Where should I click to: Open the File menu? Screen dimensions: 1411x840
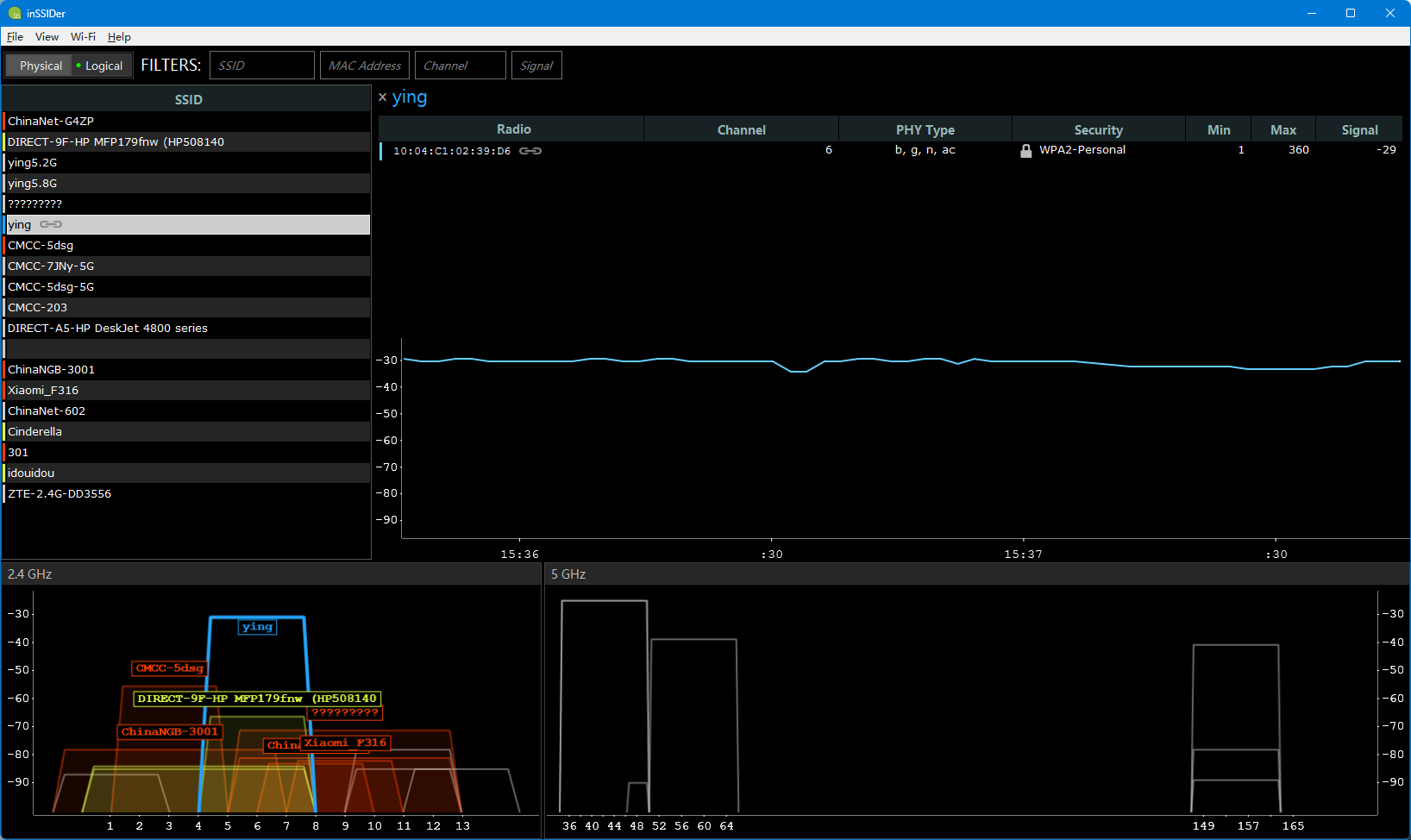[x=15, y=37]
